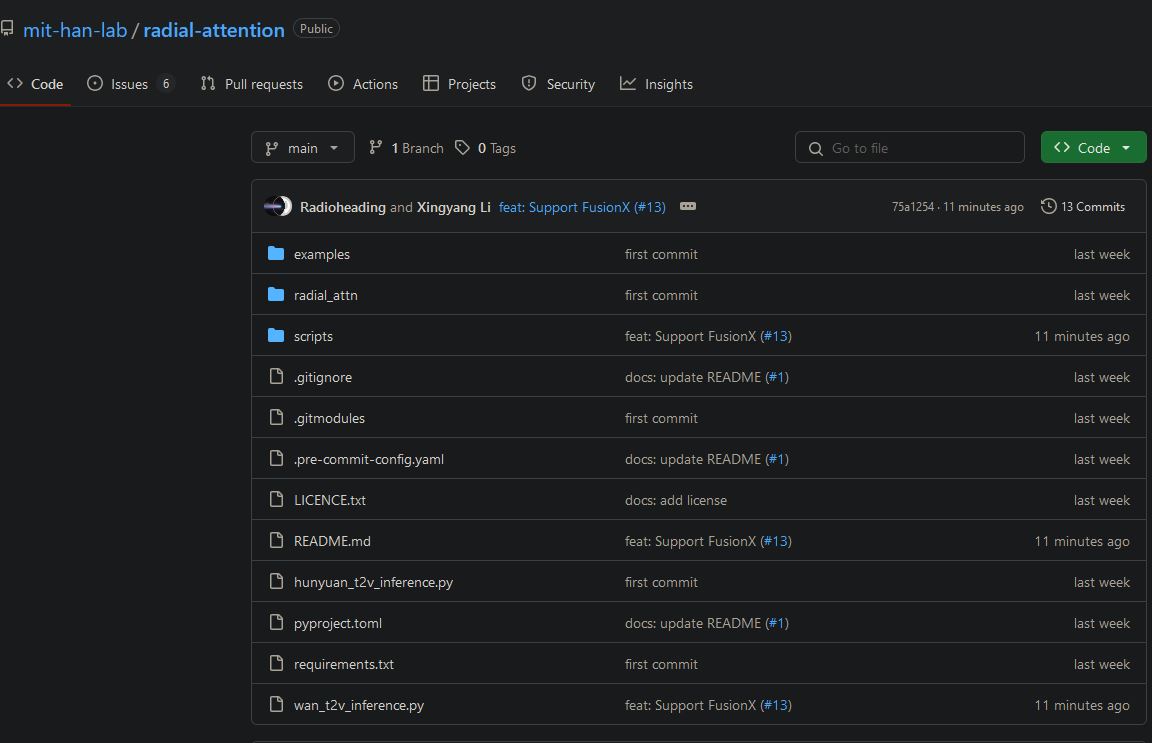
Task: Open the #13 link in README.md row
Action: (776, 542)
